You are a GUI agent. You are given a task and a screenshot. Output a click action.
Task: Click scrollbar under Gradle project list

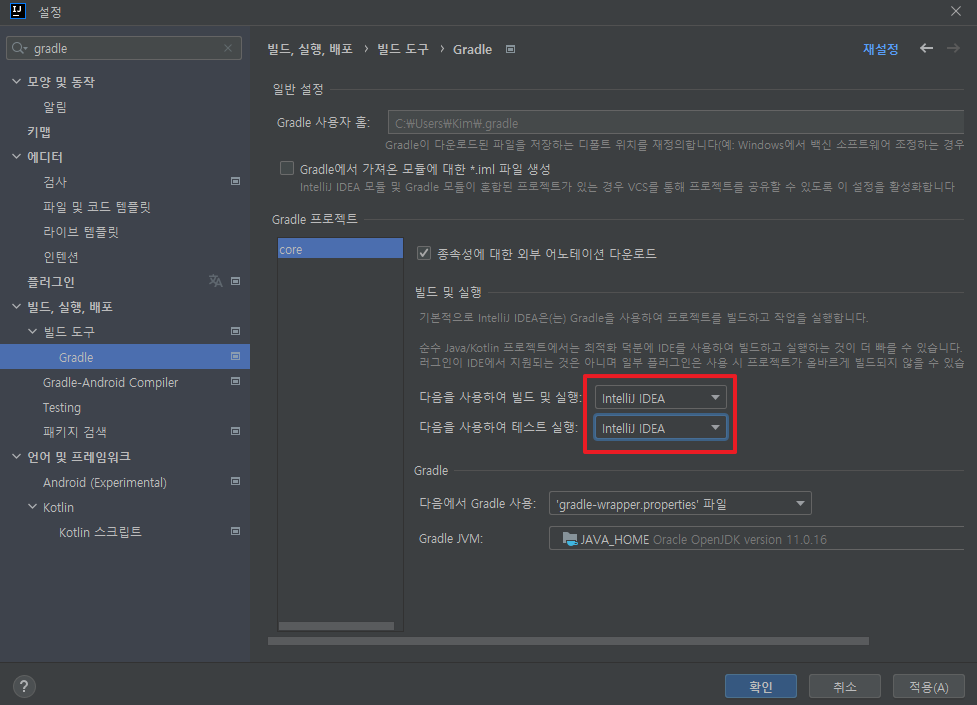click(x=336, y=626)
